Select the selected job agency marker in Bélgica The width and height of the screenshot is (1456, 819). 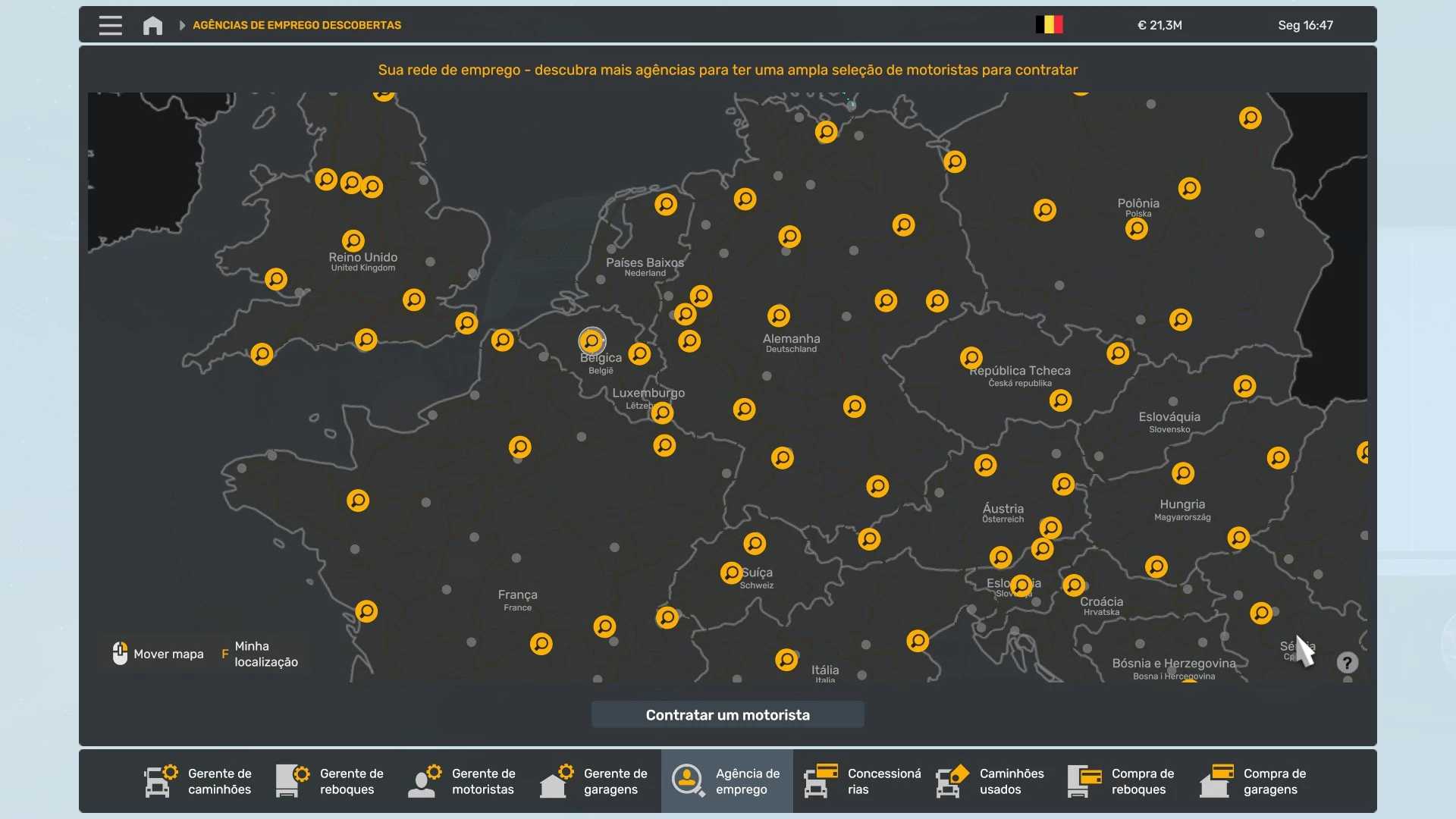pos(591,341)
